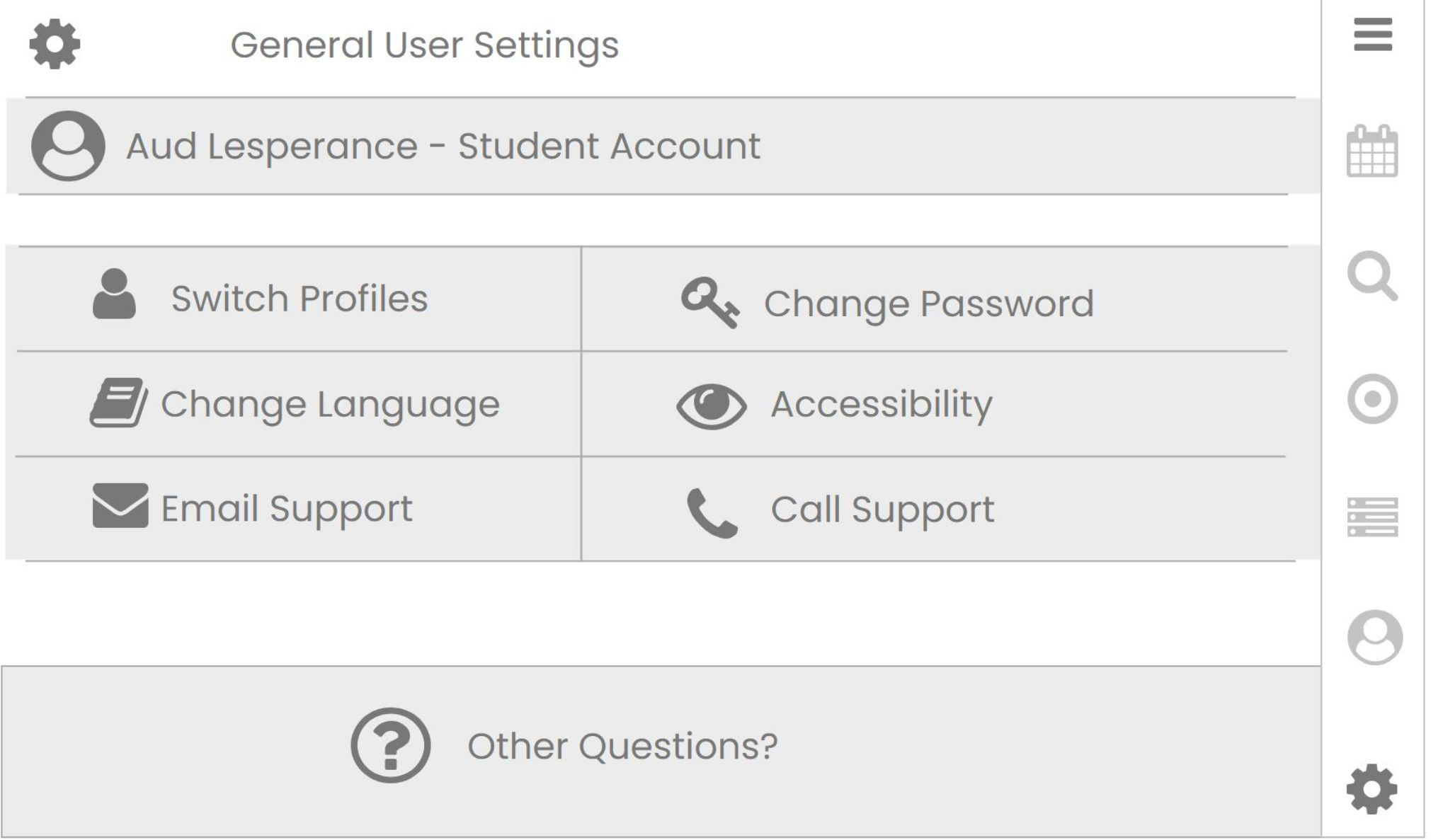Image resolution: width=1431 pixels, height=840 pixels.
Task: Click the Other Questions? banner
Action: 661,752
